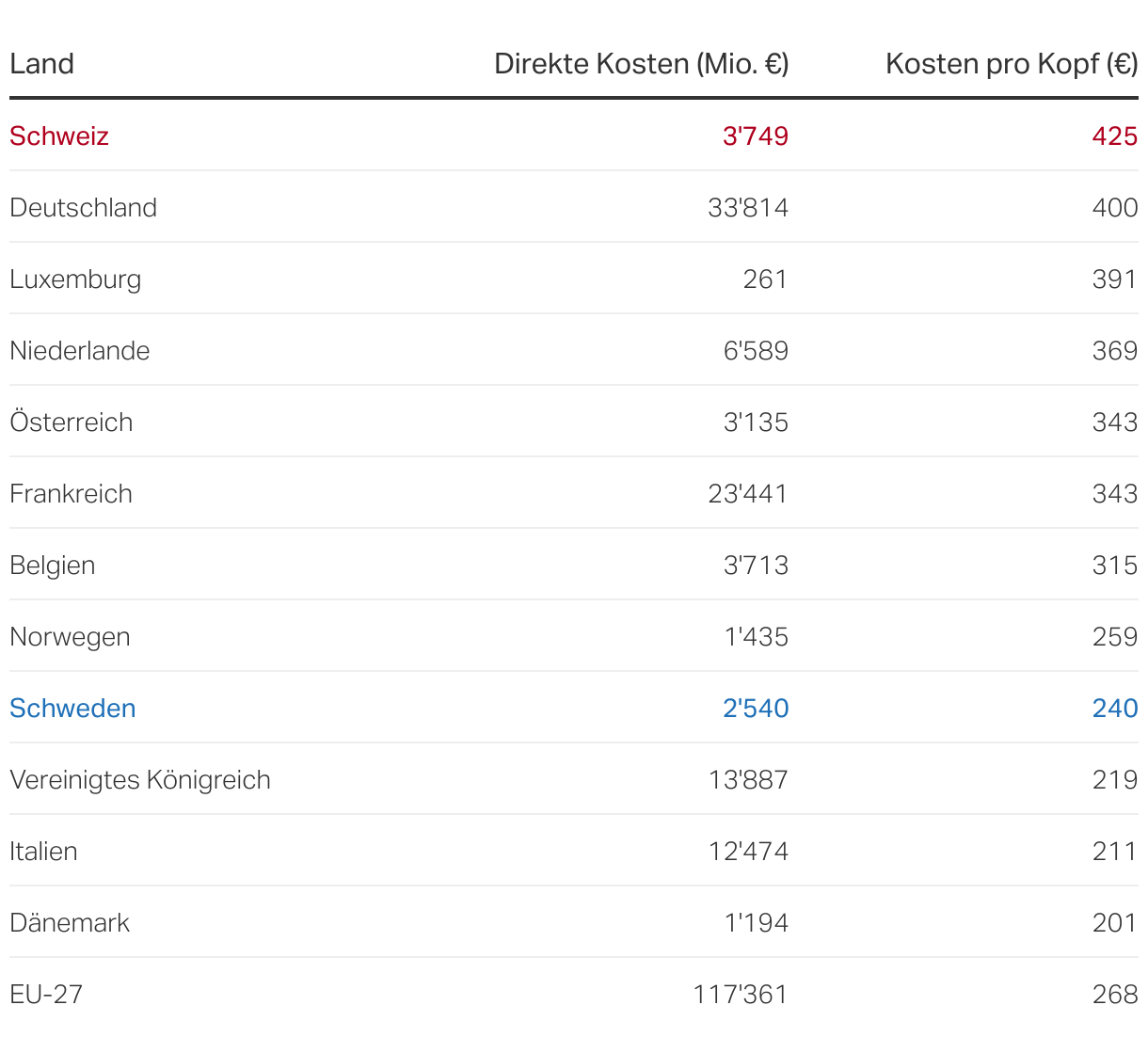Click Frankreich's direct cost 23'441
Viewport: 1148px width, 1037px height.
pyautogui.click(x=747, y=494)
